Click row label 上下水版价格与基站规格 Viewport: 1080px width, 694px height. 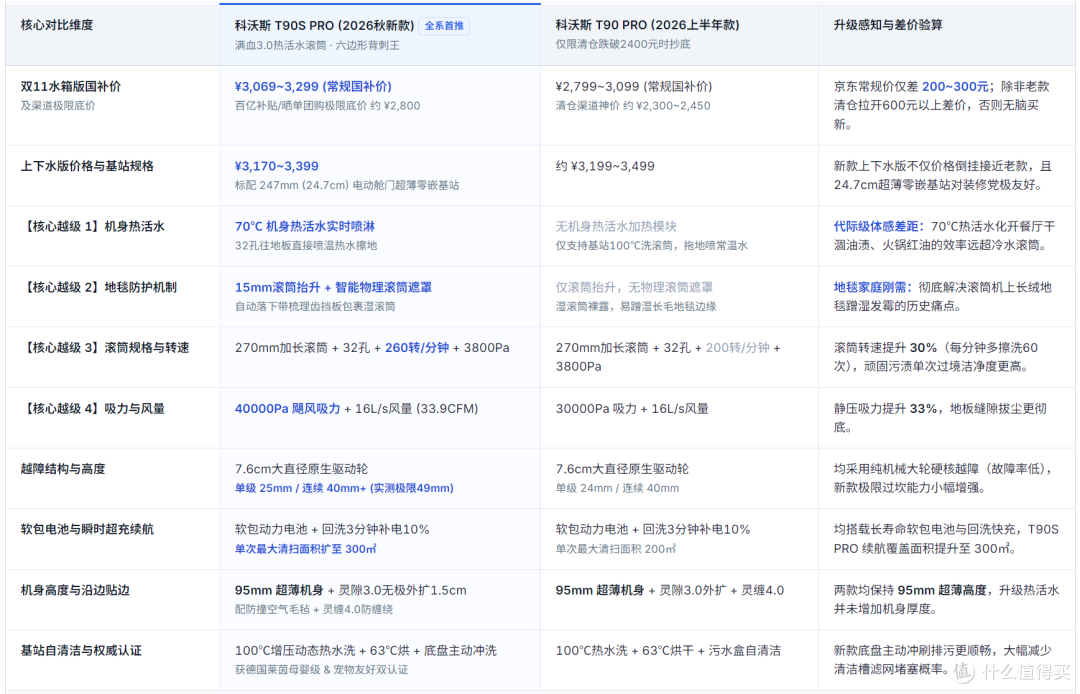click(87, 167)
